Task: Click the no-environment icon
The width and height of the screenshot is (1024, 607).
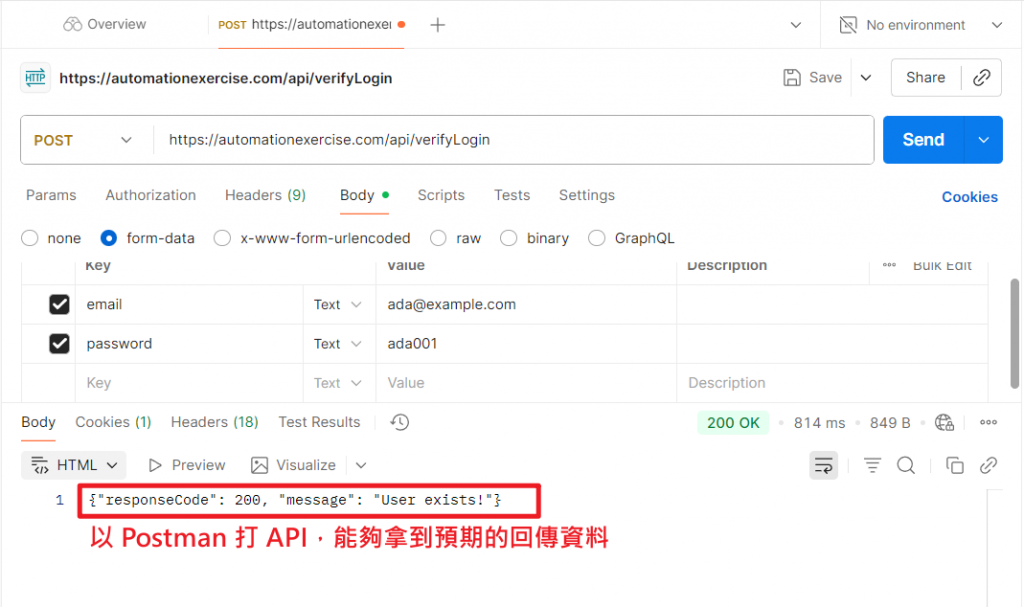Action: pyautogui.click(x=848, y=25)
